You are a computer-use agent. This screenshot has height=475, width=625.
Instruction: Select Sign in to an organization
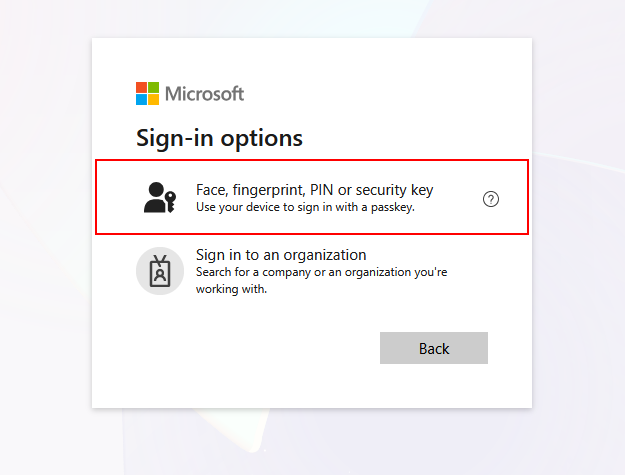281,255
